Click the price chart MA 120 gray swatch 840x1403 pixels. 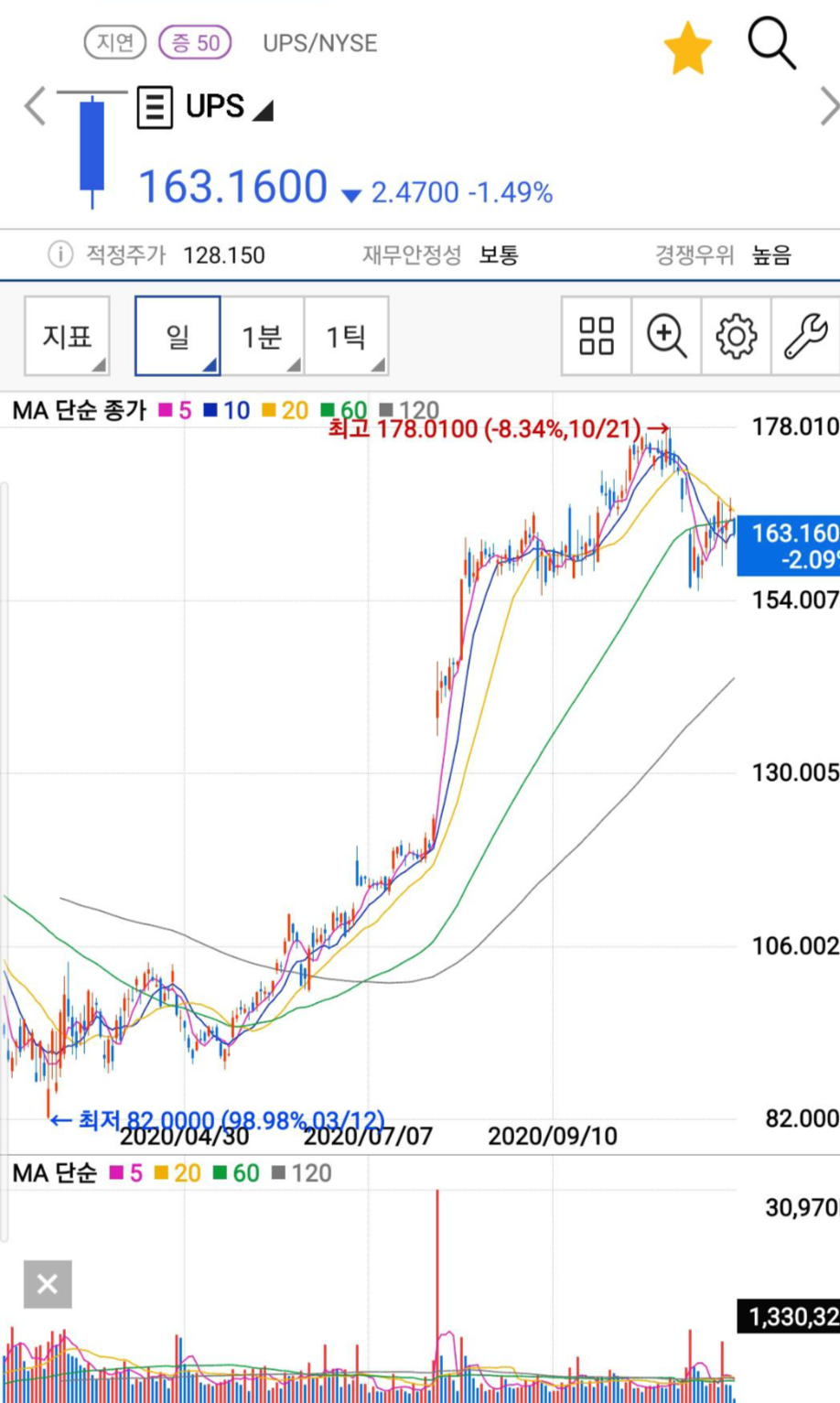tap(386, 410)
